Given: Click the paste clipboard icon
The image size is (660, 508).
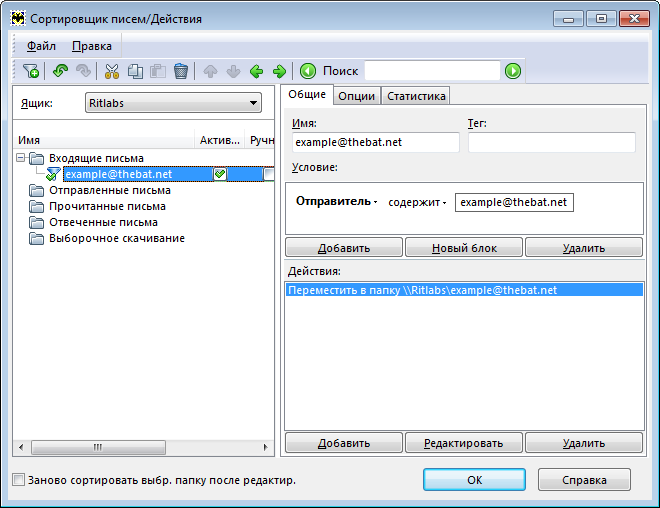Looking at the screenshot, I should click(158, 71).
